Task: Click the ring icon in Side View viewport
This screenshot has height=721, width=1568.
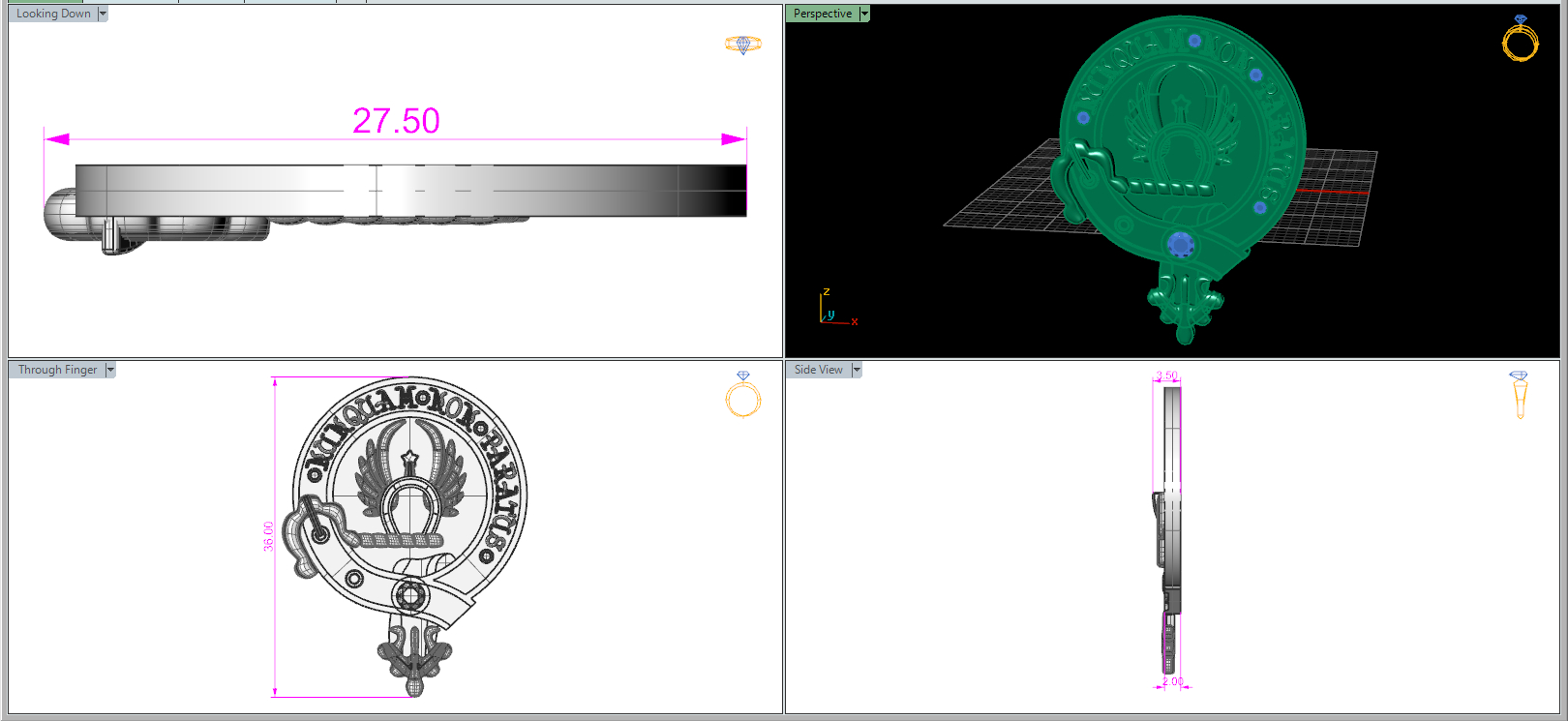Action: click(1520, 395)
